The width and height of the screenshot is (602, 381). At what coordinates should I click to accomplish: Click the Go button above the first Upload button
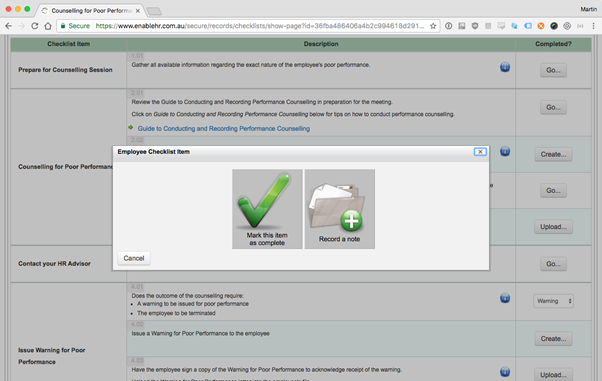pyautogui.click(x=553, y=190)
